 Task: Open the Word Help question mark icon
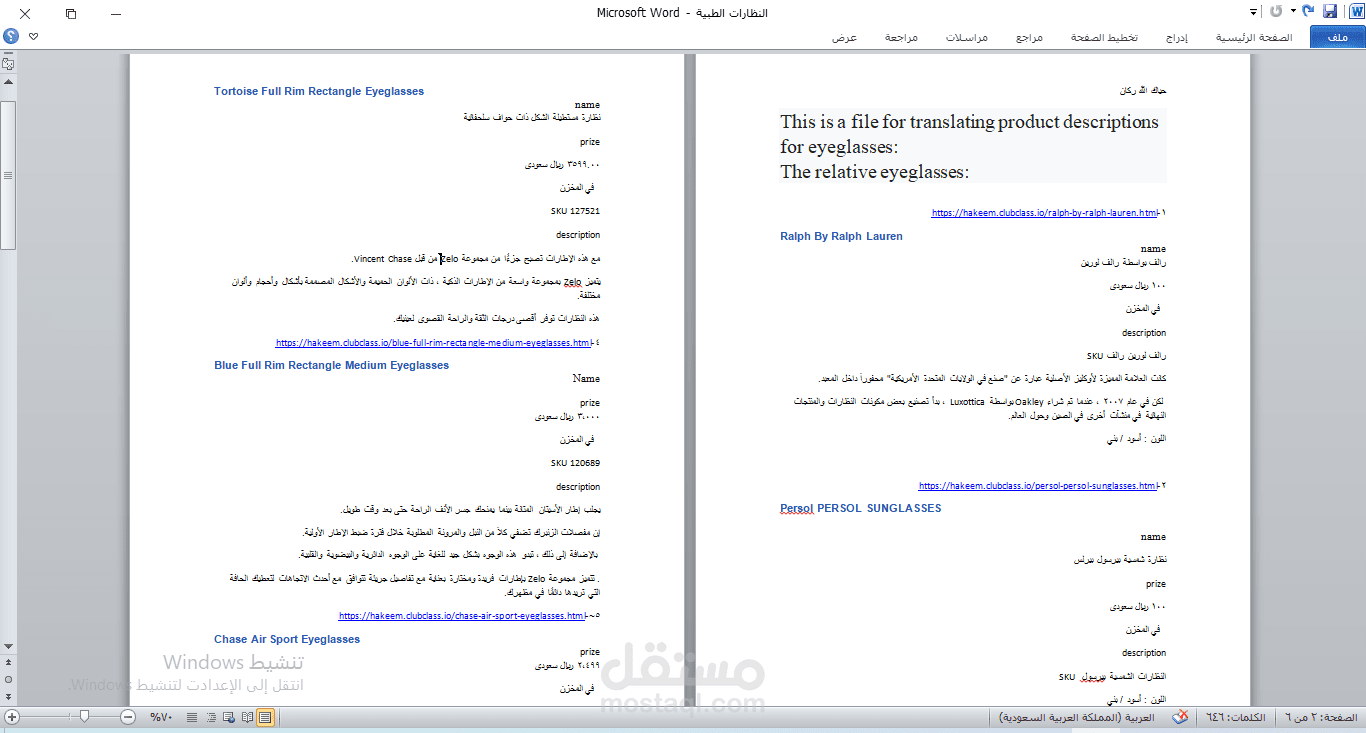pos(11,36)
